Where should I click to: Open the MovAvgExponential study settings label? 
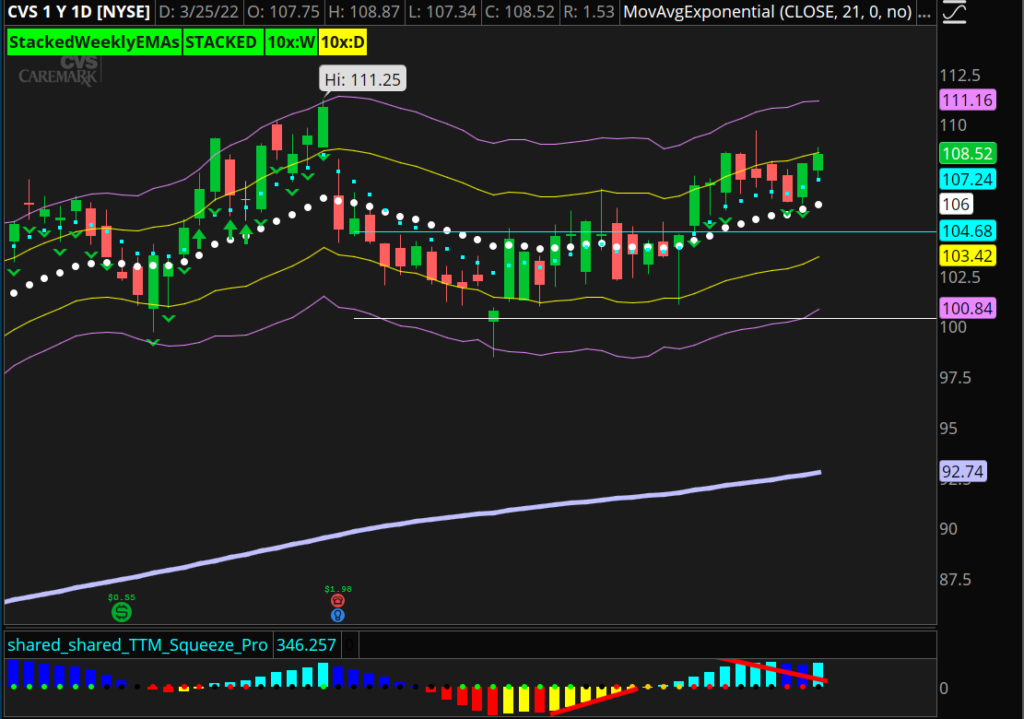pyautogui.click(x=768, y=14)
